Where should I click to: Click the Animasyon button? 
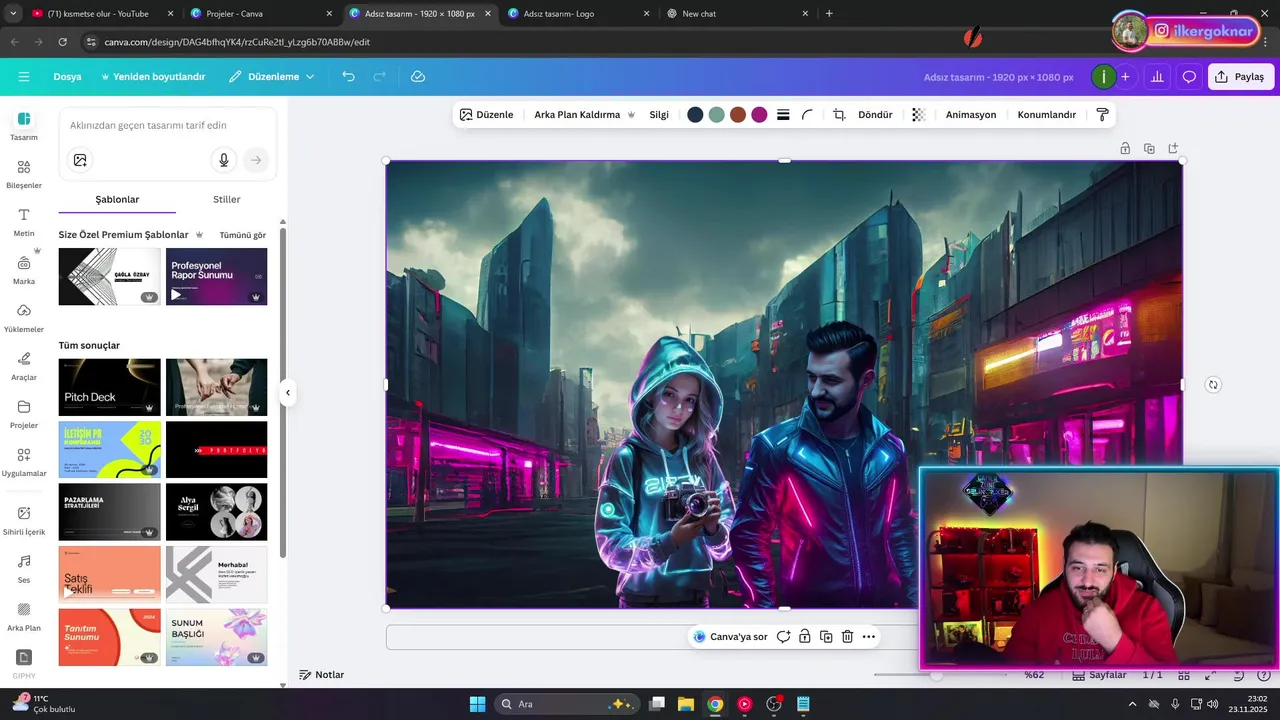coord(971,115)
